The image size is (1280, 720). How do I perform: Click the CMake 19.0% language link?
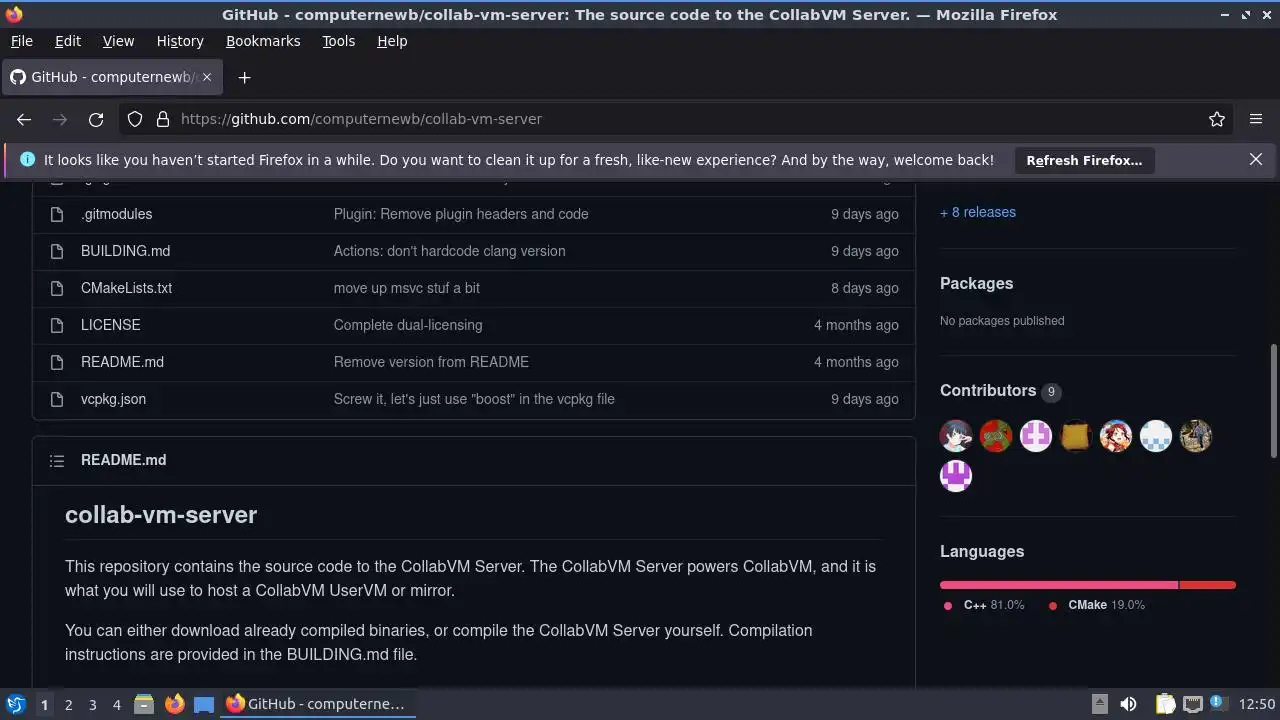coord(1097,605)
